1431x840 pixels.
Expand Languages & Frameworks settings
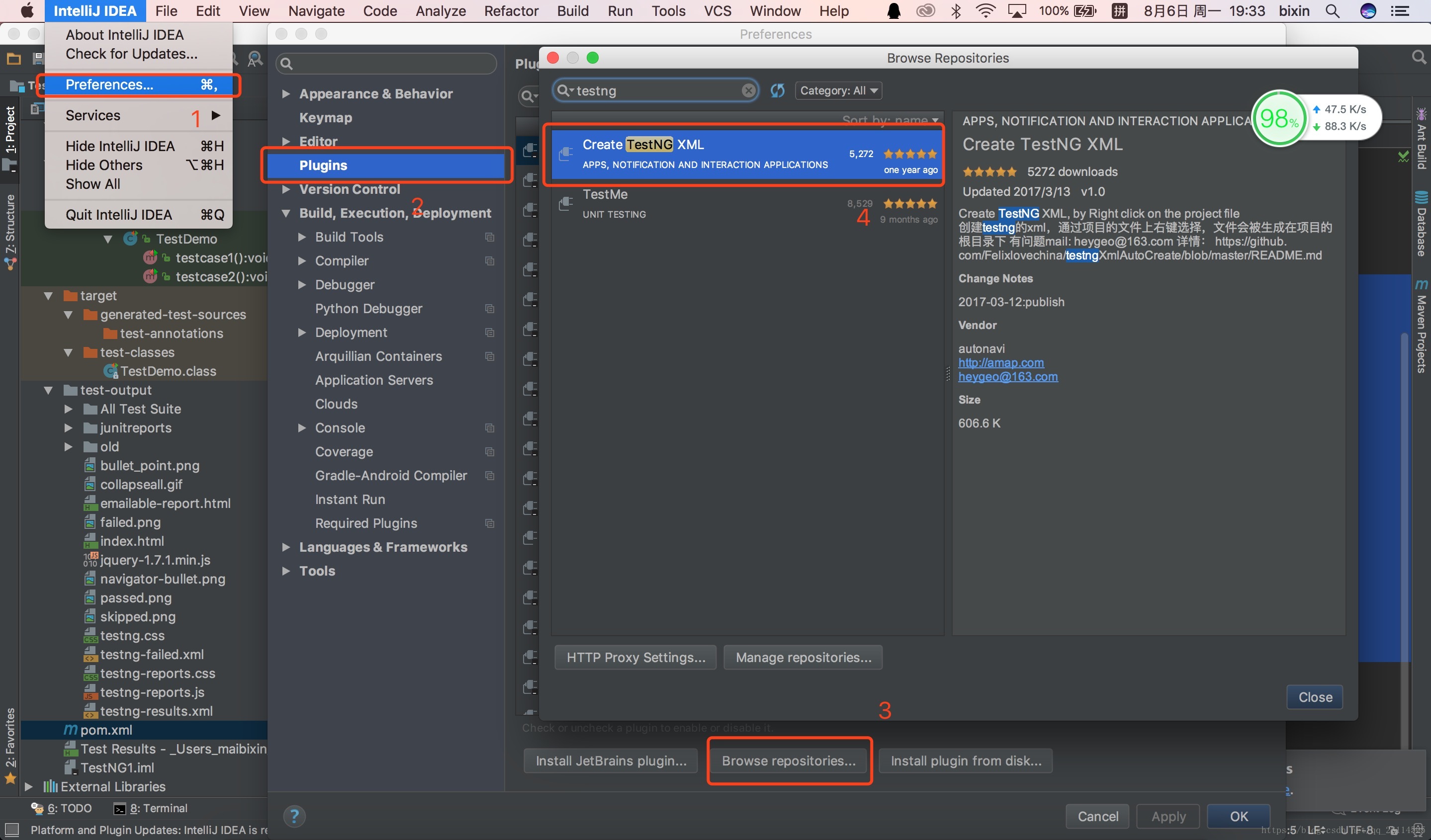click(285, 547)
